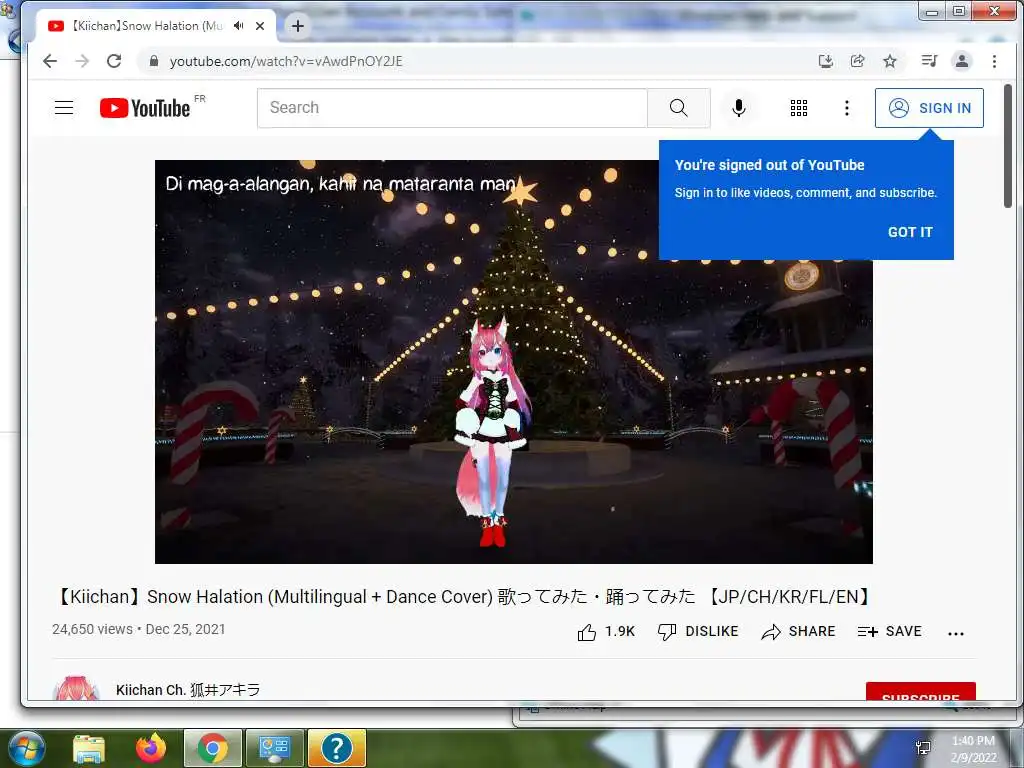Click the taskbar clock showing 1:40 PM
Image resolution: width=1024 pixels, height=768 pixels.
click(973, 749)
